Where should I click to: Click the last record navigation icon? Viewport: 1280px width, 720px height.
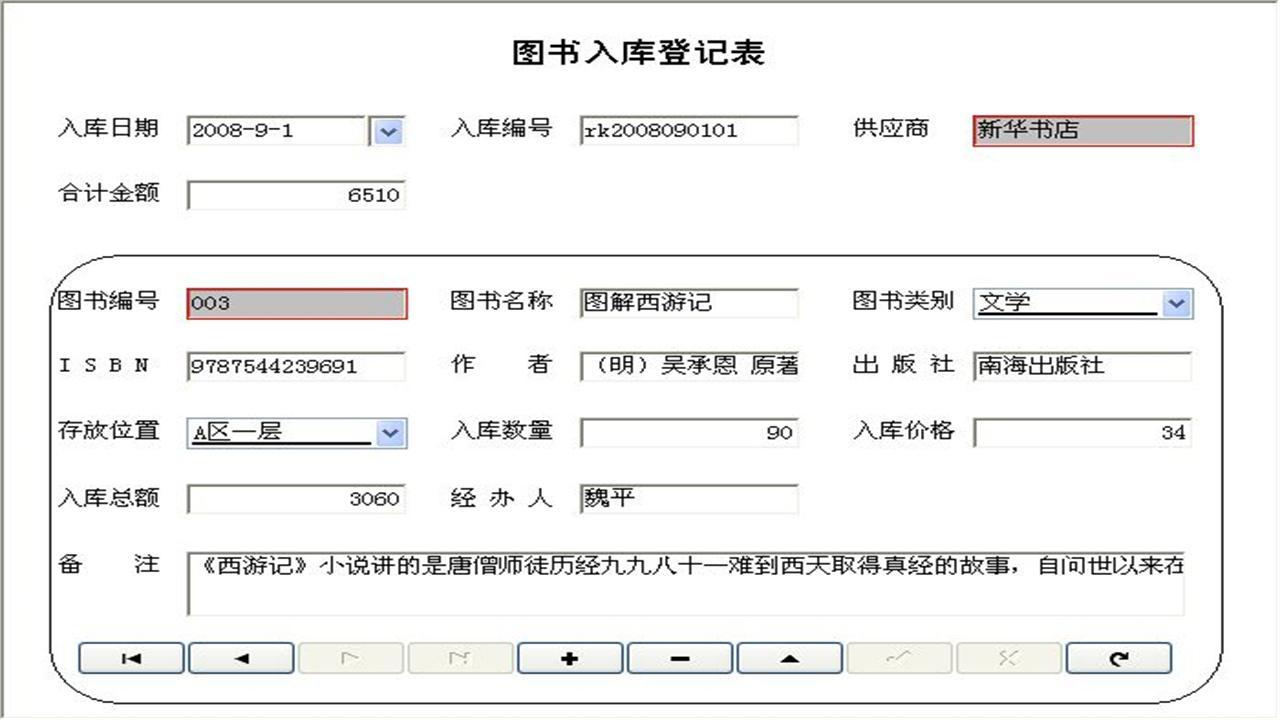[460, 658]
